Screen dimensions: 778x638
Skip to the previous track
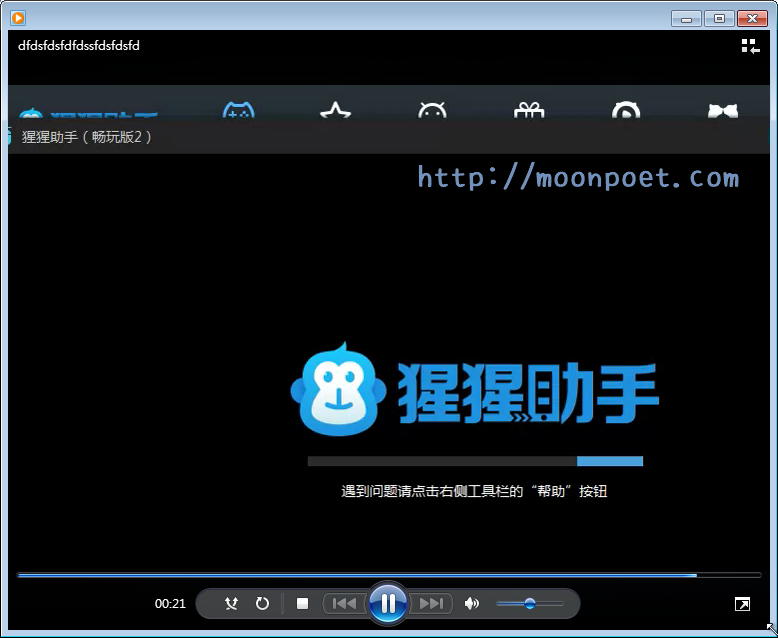tap(344, 604)
